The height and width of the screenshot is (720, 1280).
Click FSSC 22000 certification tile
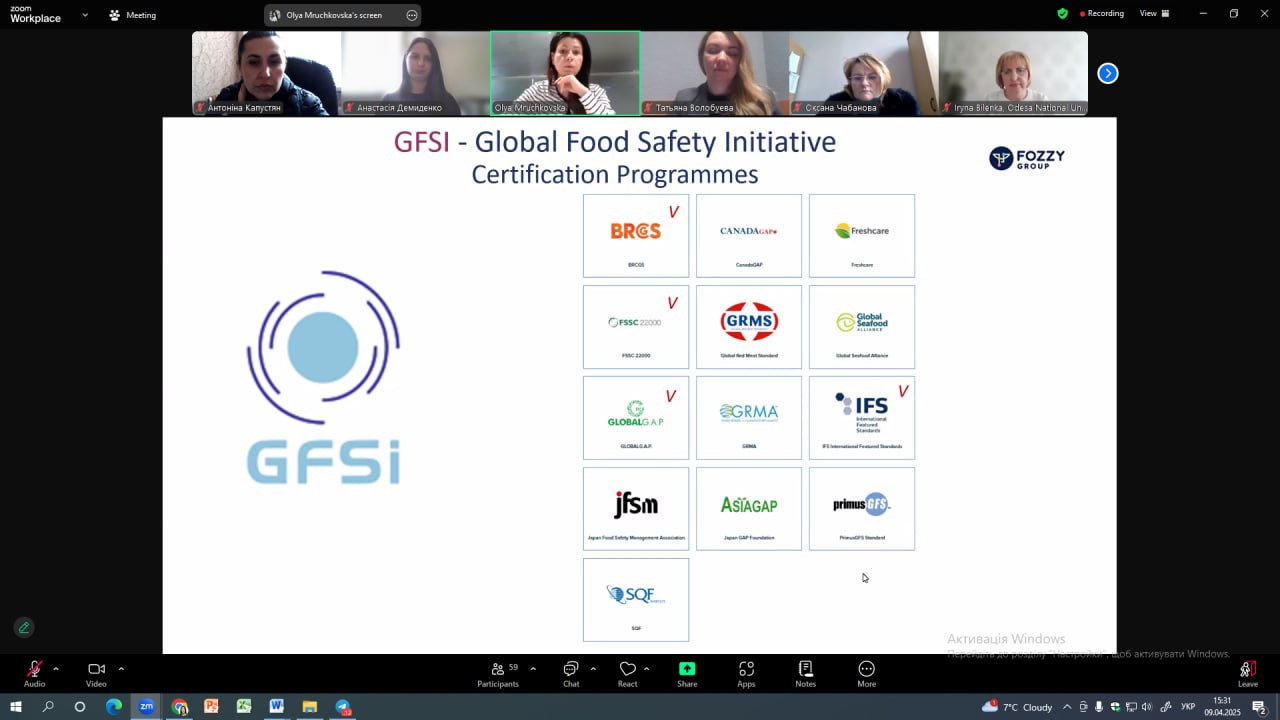[x=636, y=327]
